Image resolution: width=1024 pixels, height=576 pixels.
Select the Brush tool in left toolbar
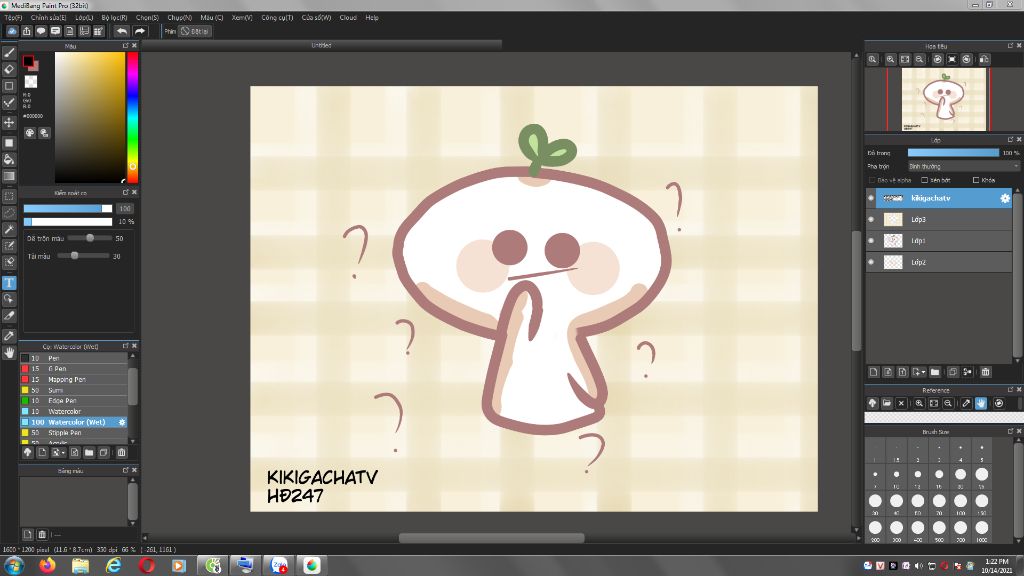pos(9,53)
